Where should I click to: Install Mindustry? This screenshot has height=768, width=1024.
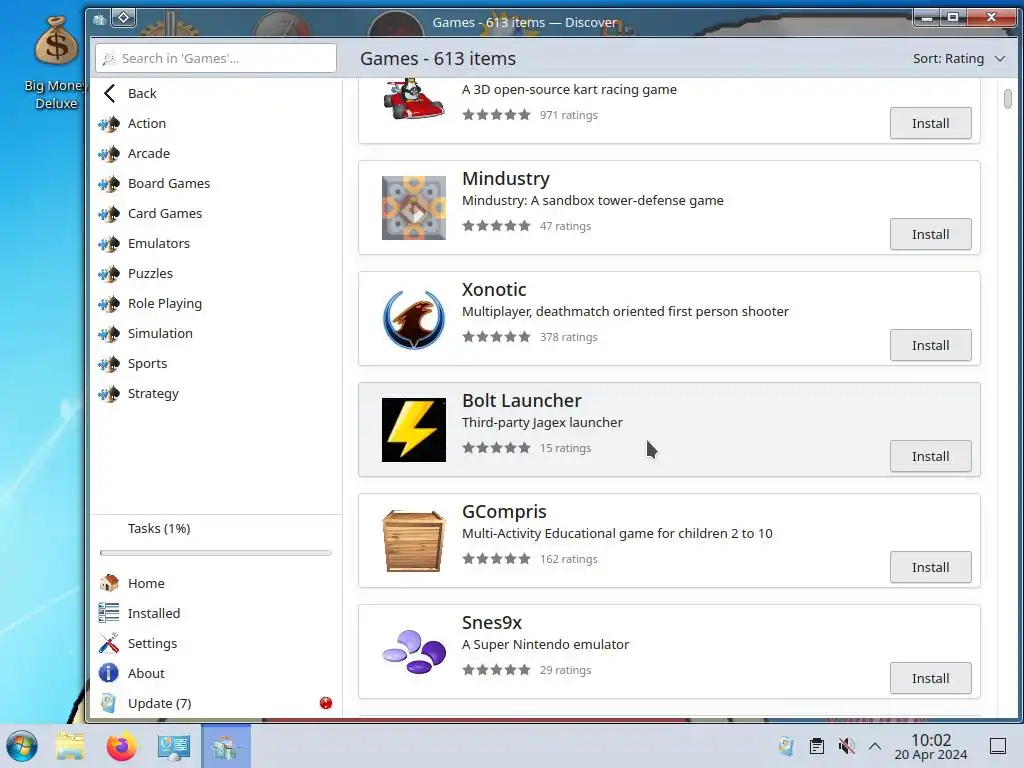tap(931, 234)
